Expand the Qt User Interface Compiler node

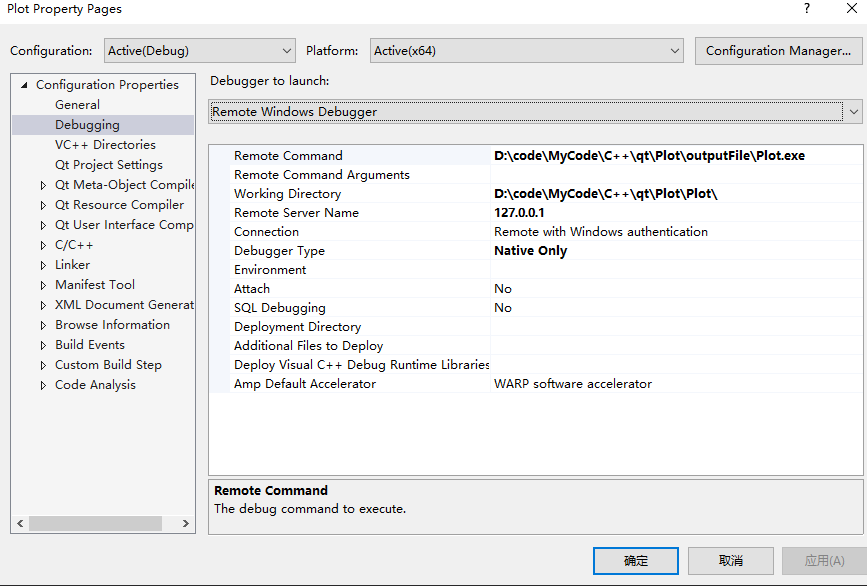[x=43, y=225]
